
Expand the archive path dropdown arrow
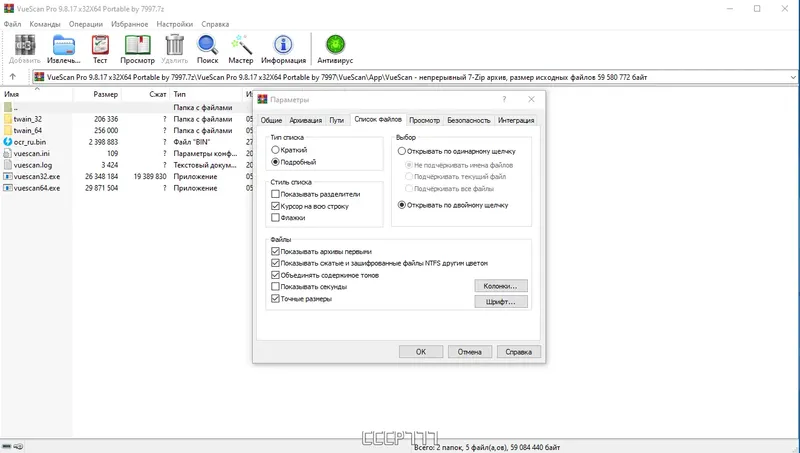click(x=793, y=77)
